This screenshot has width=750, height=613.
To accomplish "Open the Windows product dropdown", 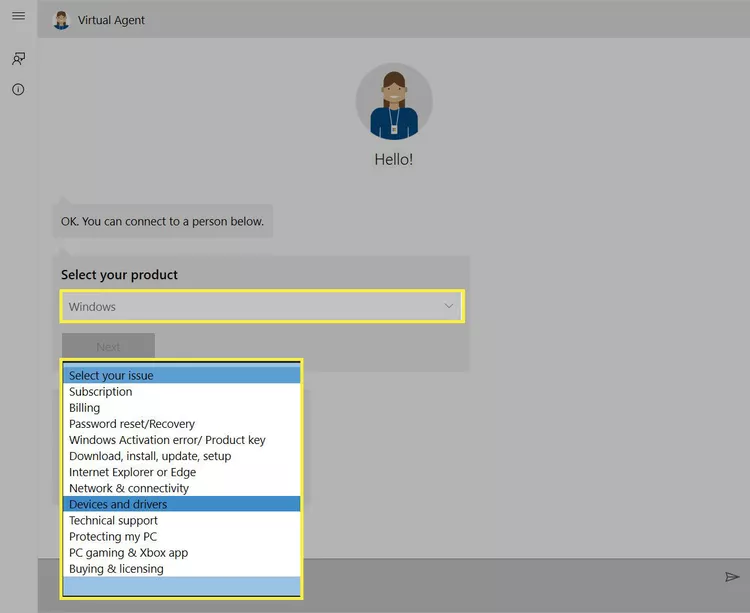I will [x=262, y=306].
